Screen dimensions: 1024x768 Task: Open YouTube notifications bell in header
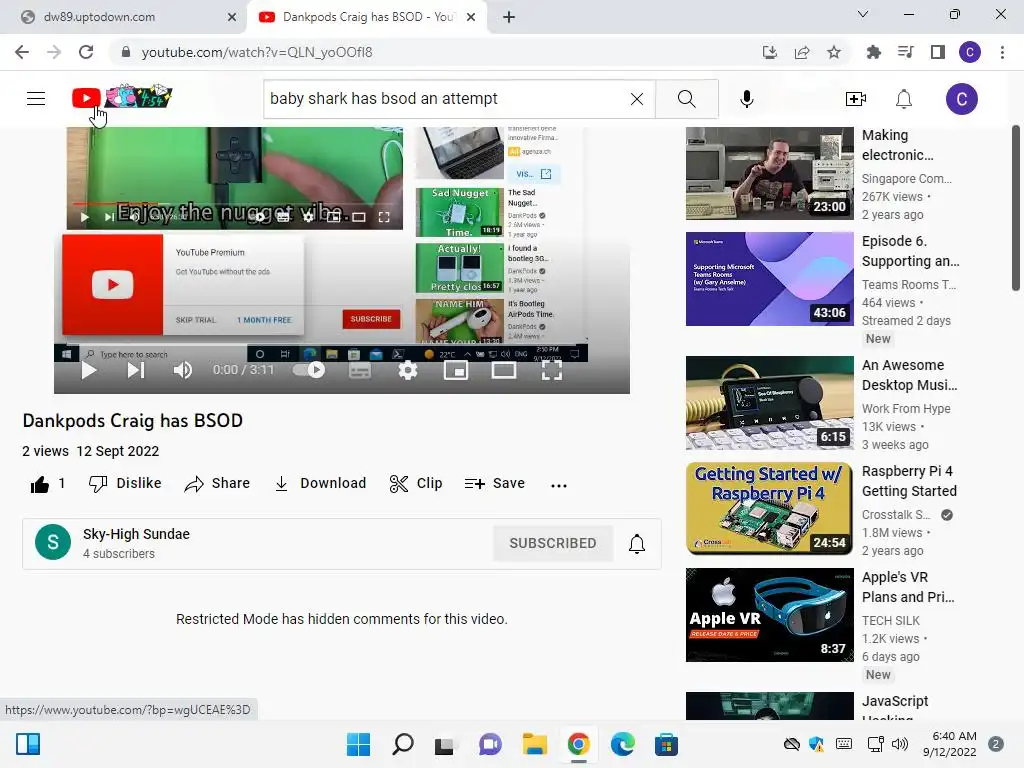pos(903,99)
